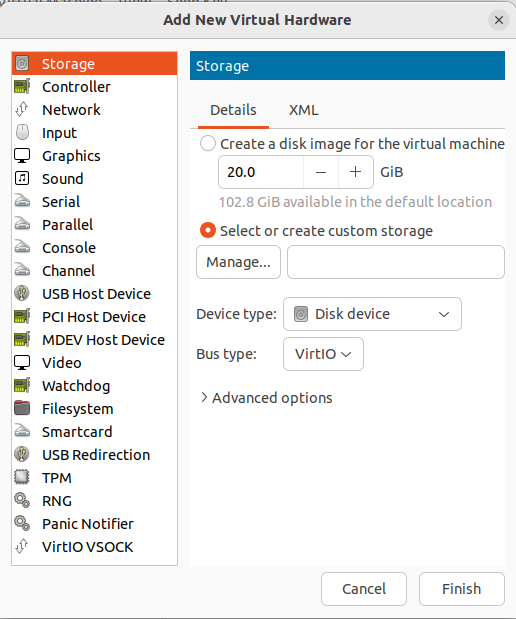Enable Create a disk image radio button
516x619 pixels.
(x=208, y=143)
